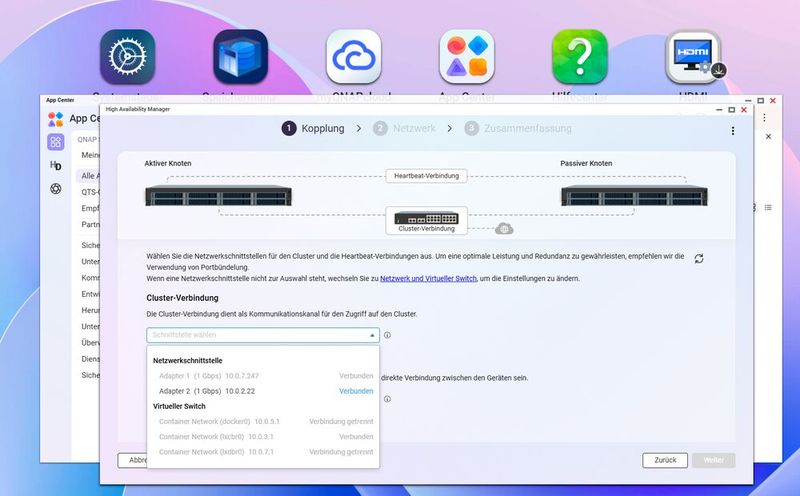Click the refresh icon beside the description
Viewport: 800px width, 496px height.
pyautogui.click(x=699, y=259)
